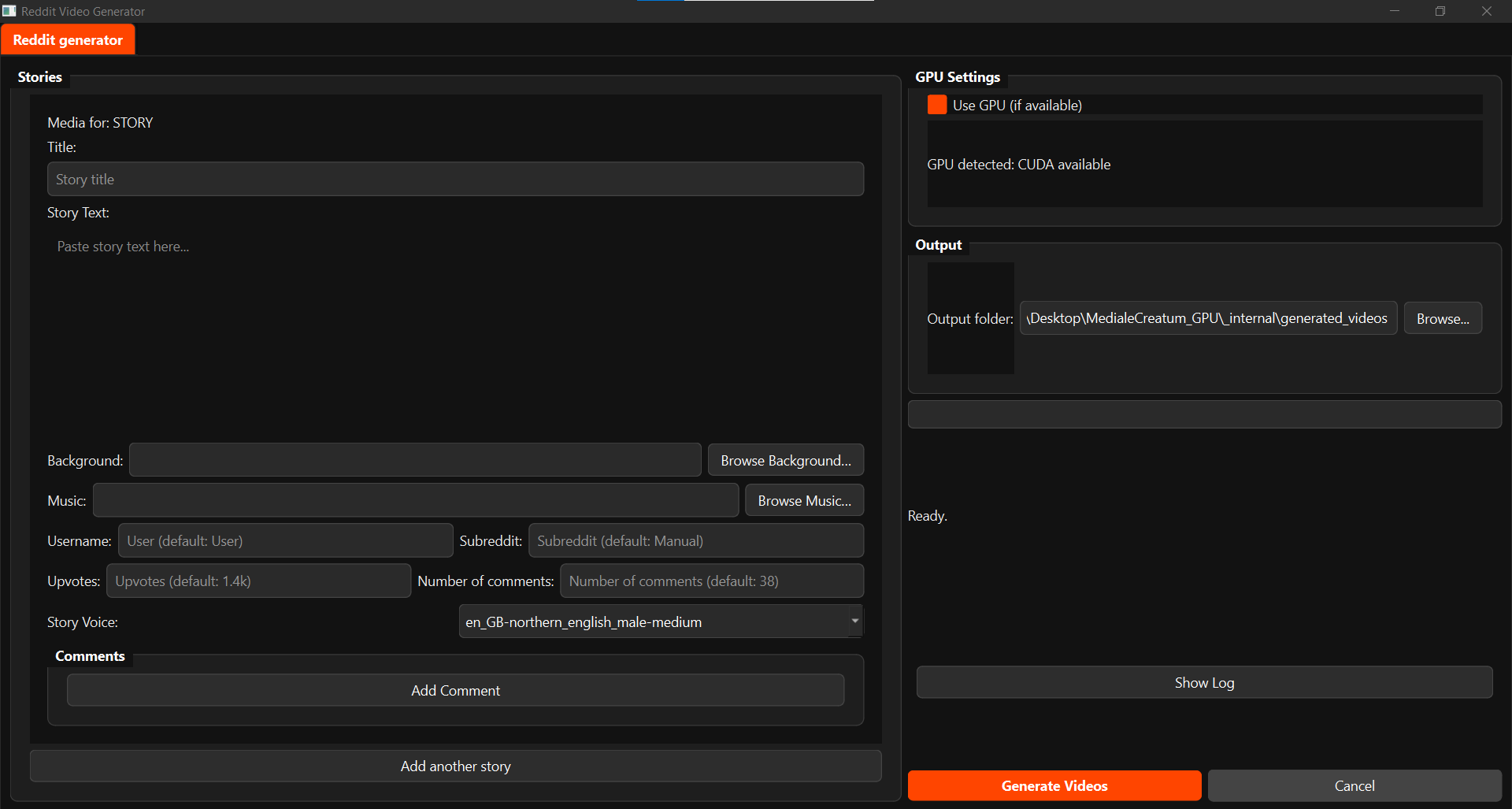
Task: Start video creation with Generate Videos
Action: click(x=1054, y=785)
